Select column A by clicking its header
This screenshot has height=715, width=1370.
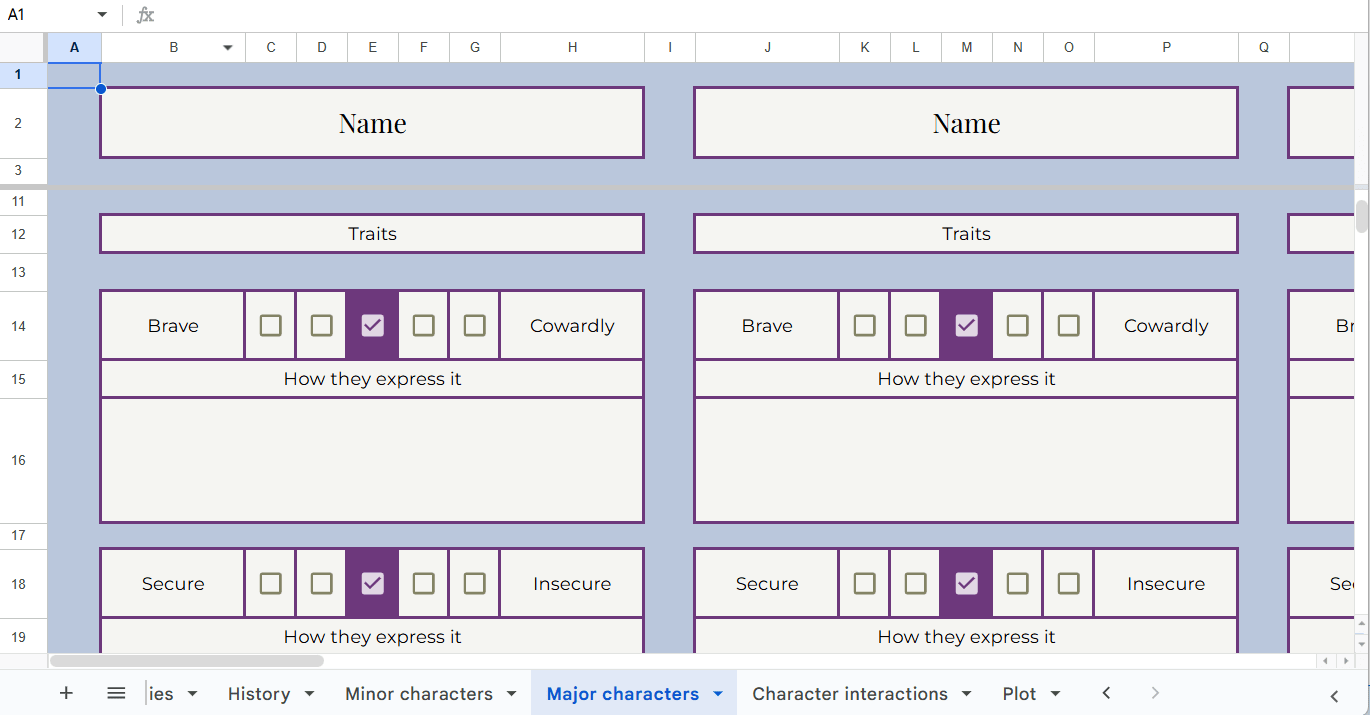click(x=74, y=47)
